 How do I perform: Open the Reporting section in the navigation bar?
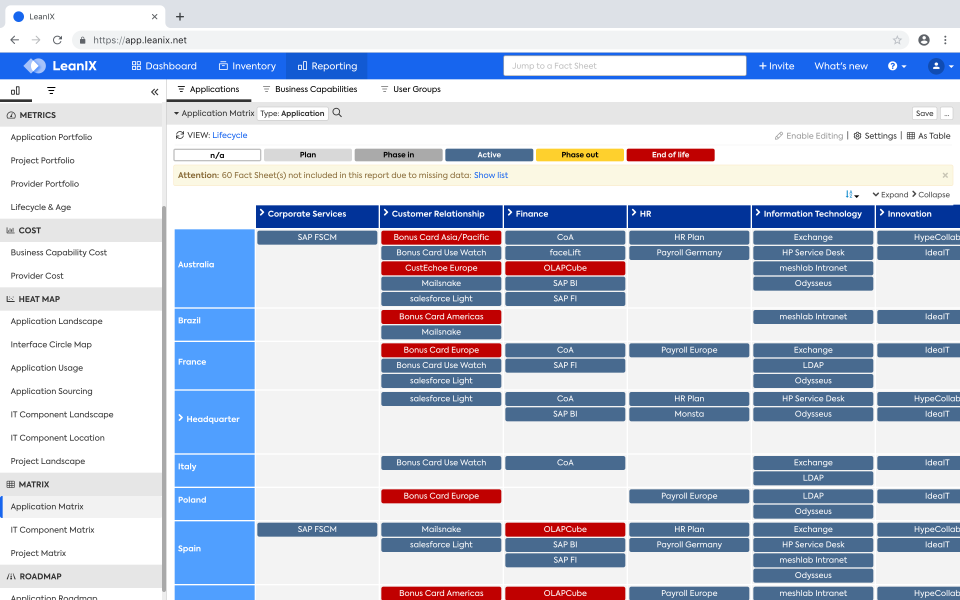pyautogui.click(x=326, y=66)
